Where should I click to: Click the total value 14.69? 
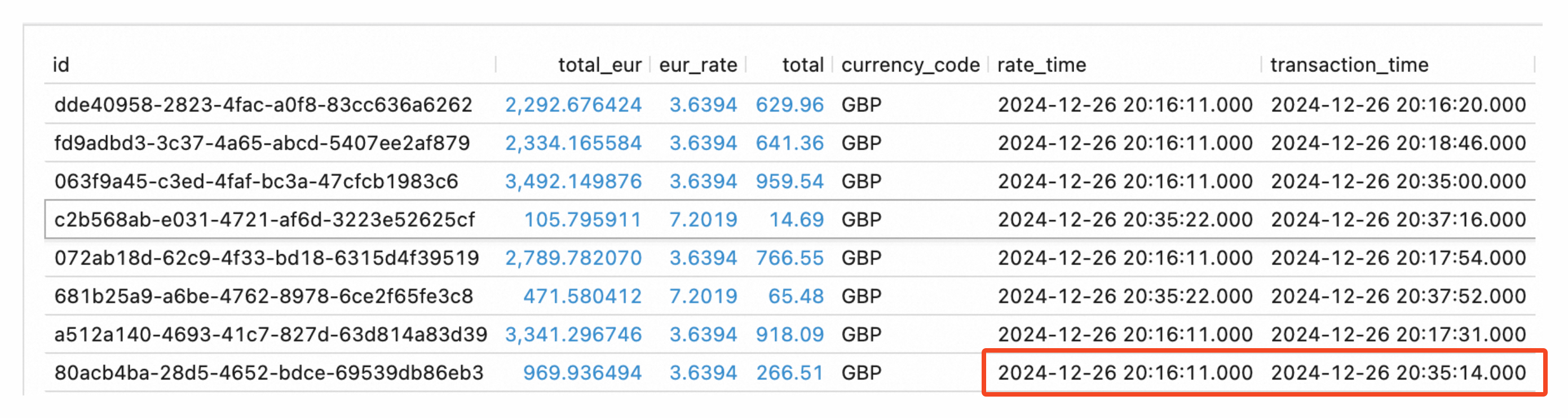coord(796,220)
